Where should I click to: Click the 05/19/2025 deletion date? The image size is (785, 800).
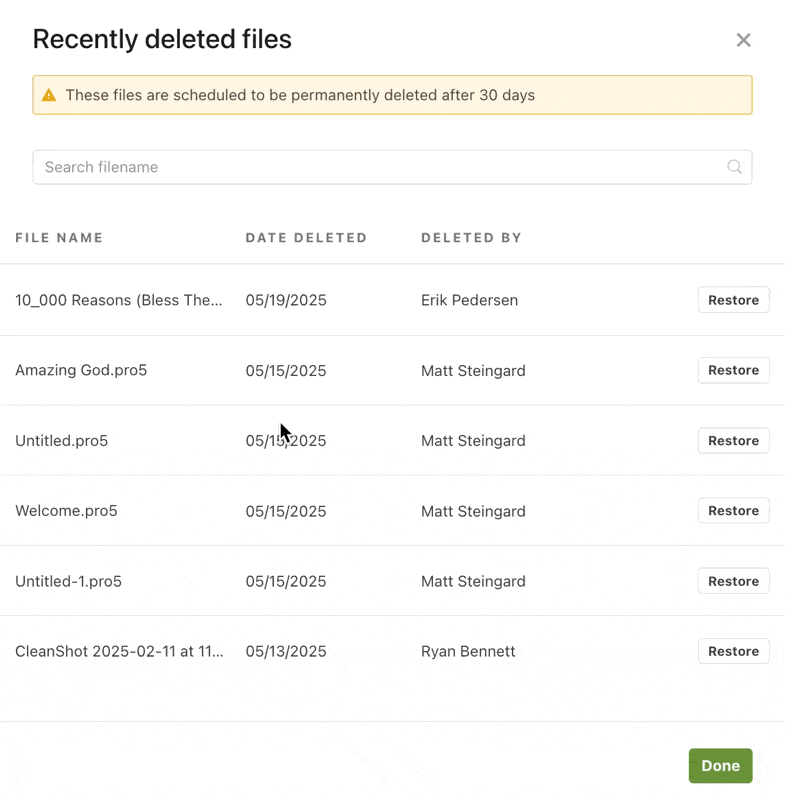pyautogui.click(x=286, y=301)
